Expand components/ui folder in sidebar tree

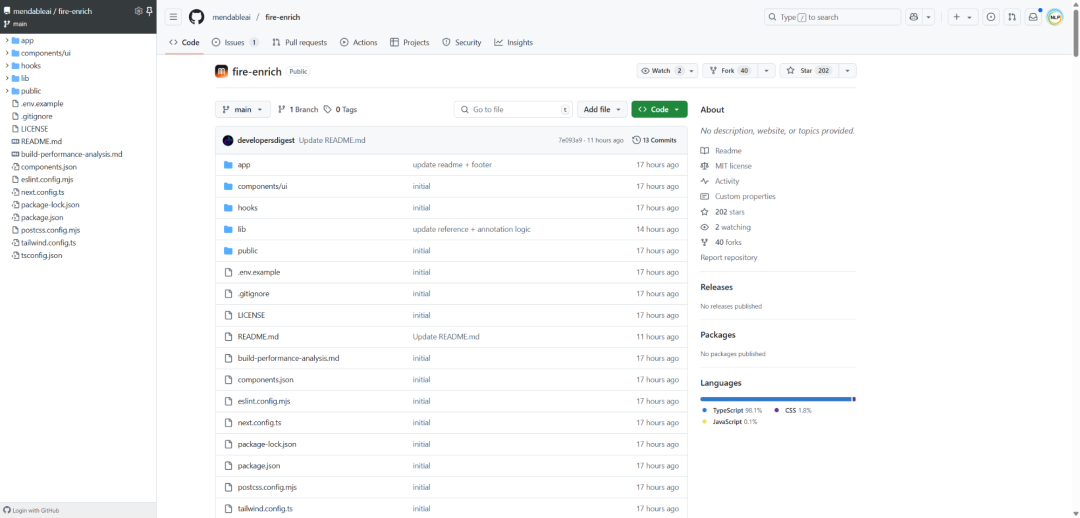(7, 53)
